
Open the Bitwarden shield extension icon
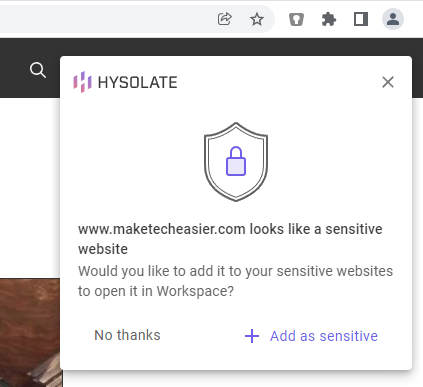tap(296, 19)
